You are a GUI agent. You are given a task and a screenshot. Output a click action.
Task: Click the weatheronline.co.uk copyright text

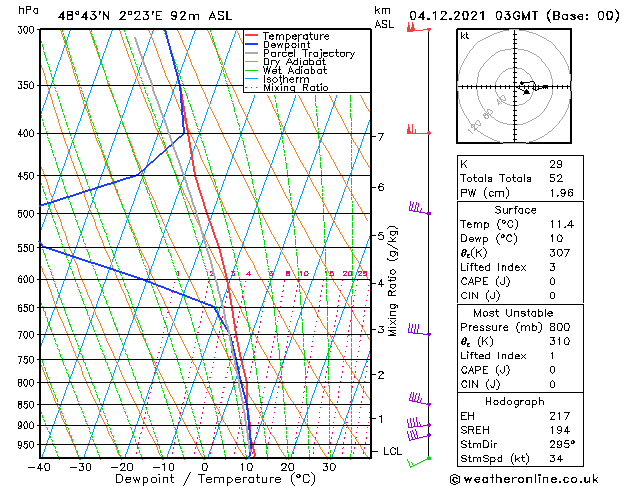pyautogui.click(x=524, y=479)
